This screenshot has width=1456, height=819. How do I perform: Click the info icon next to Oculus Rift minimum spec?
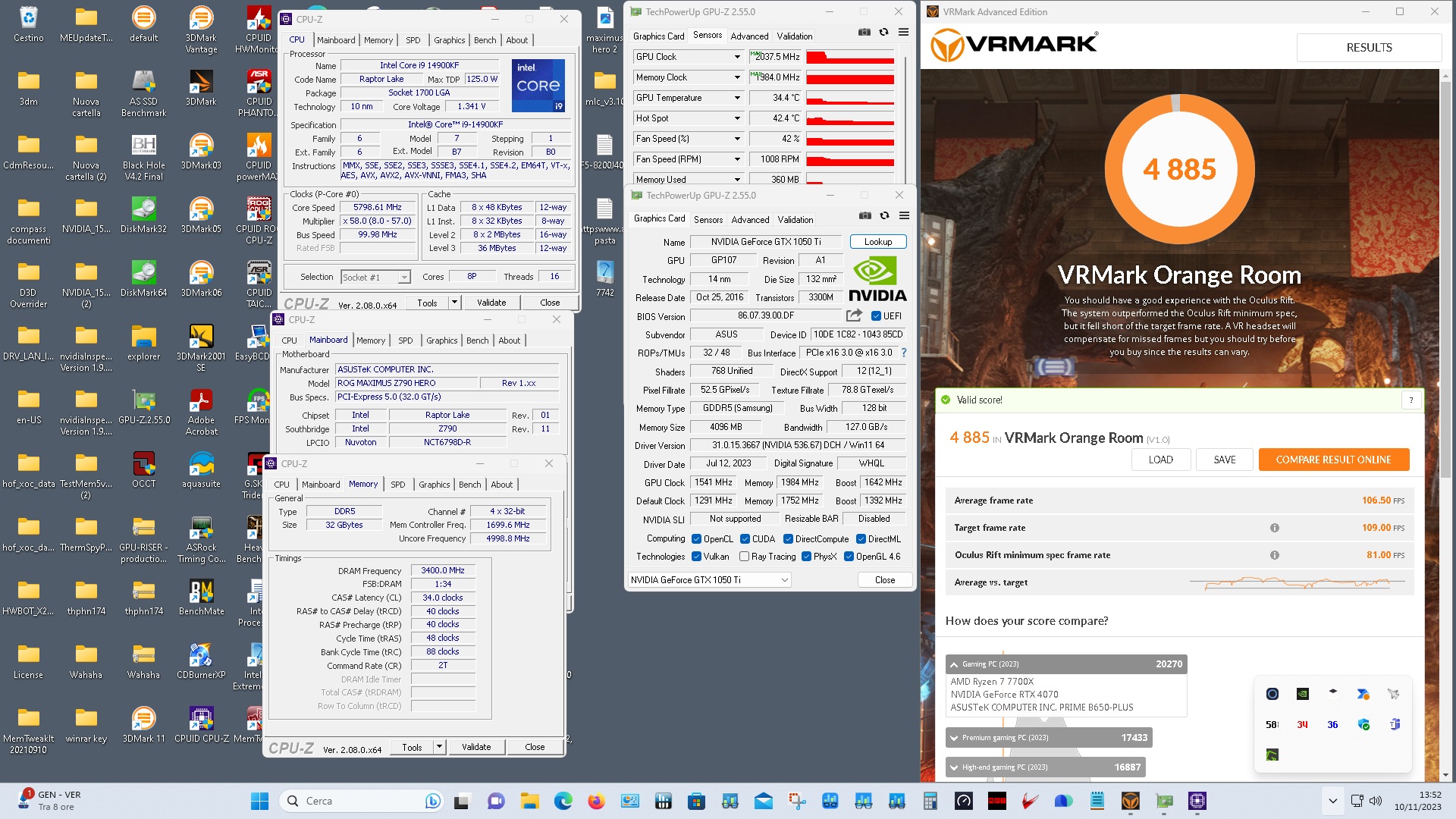coord(1275,555)
